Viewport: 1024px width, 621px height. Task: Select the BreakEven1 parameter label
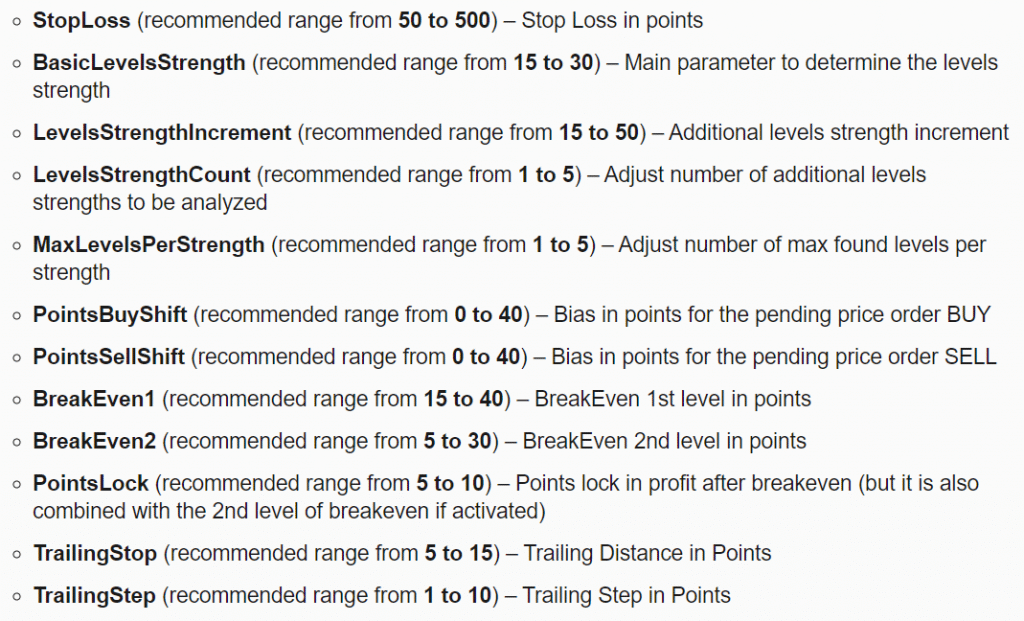[x=94, y=399]
